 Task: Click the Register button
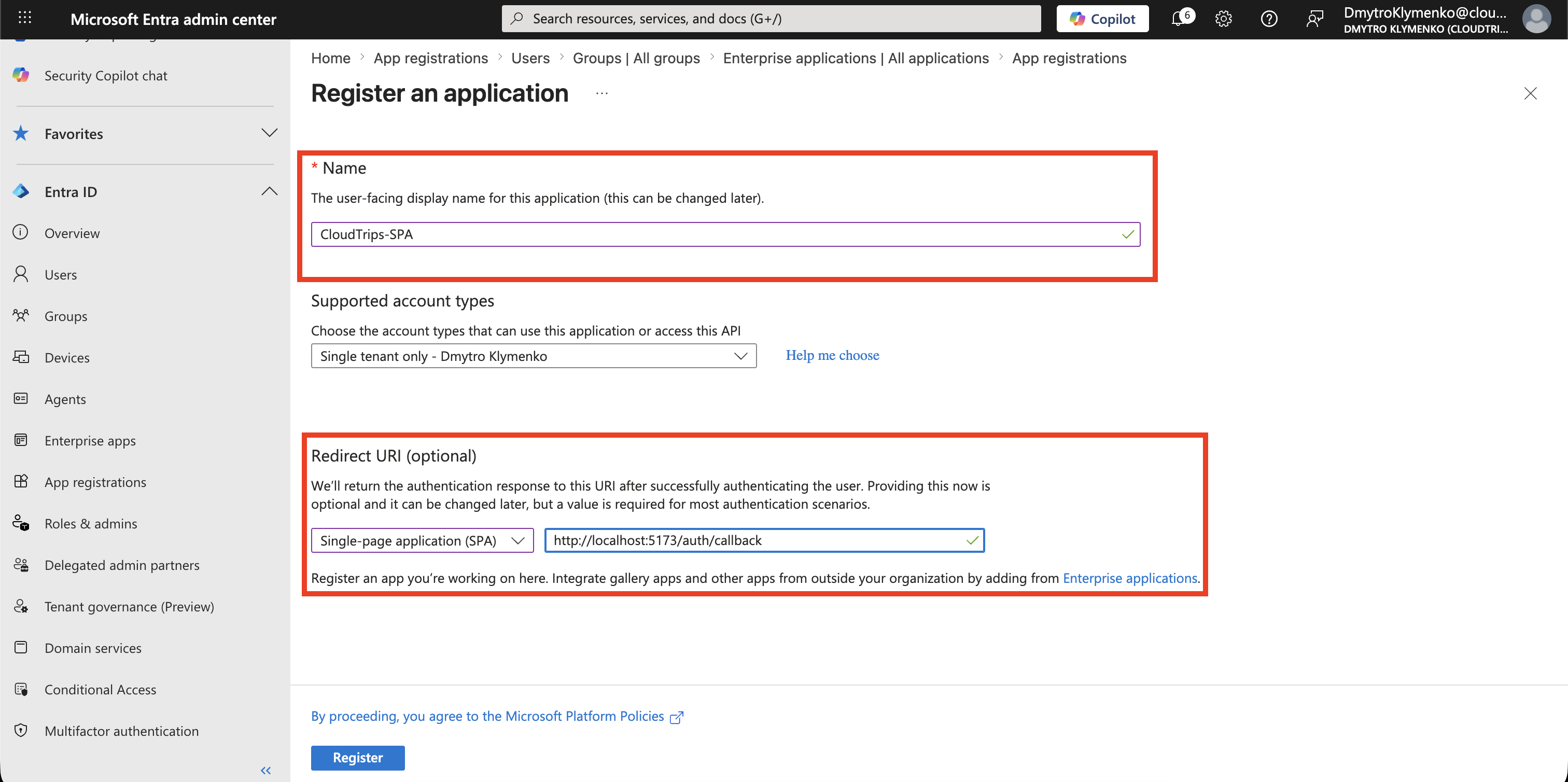(358, 758)
